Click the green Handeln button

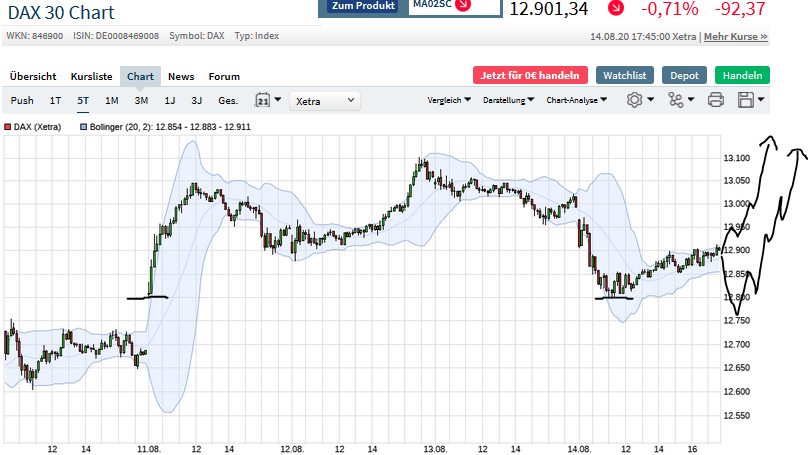(742, 75)
